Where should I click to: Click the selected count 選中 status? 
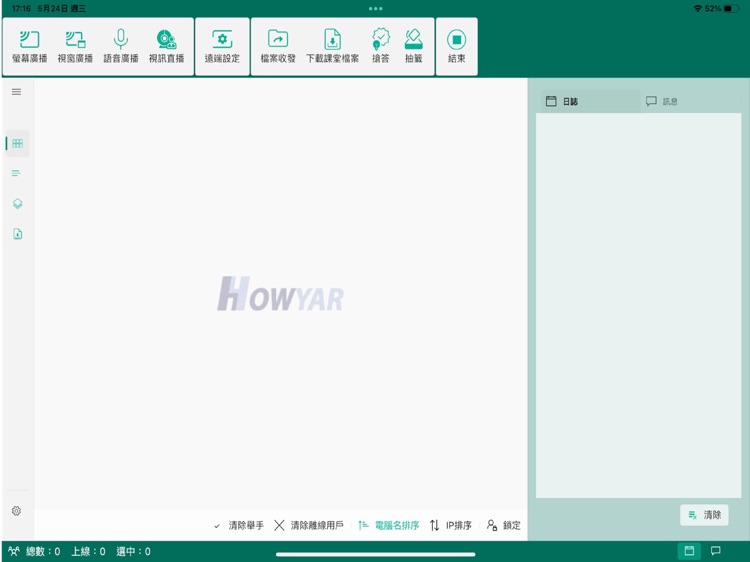coord(133,552)
